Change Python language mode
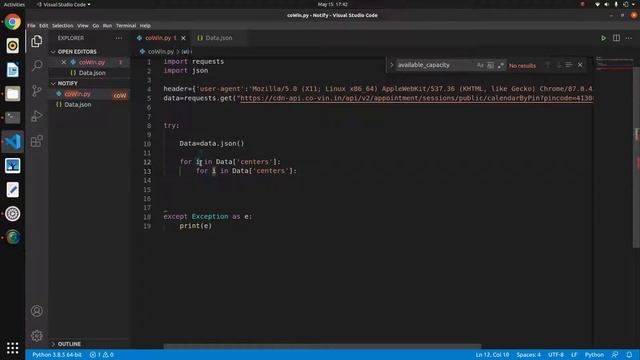 (594, 355)
